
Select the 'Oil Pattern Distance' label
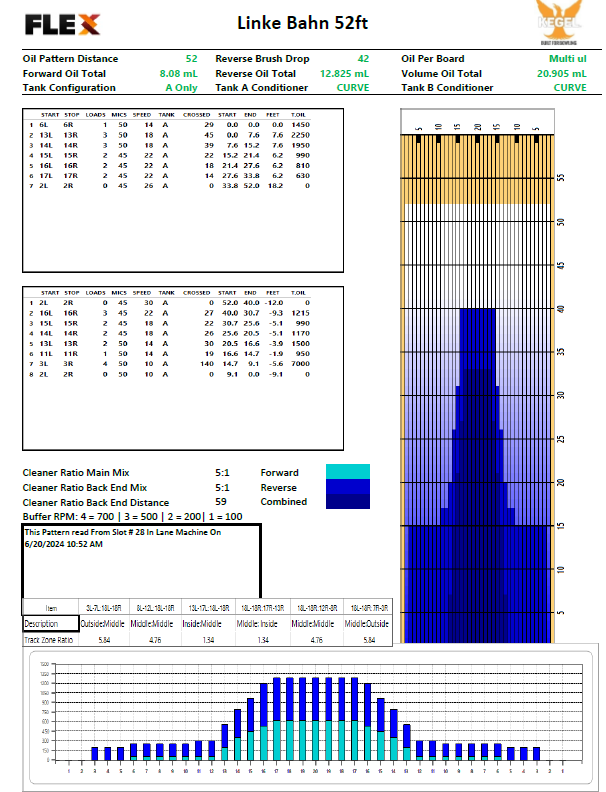70,59
